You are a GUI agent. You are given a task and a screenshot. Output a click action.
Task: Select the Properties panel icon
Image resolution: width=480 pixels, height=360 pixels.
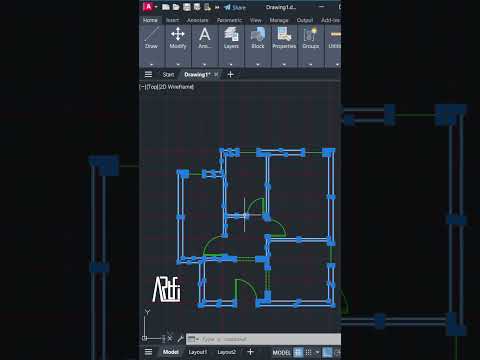[284, 34]
